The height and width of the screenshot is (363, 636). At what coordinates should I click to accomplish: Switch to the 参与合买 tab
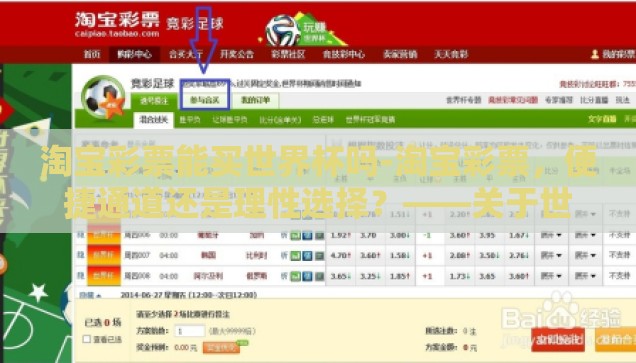(x=205, y=100)
